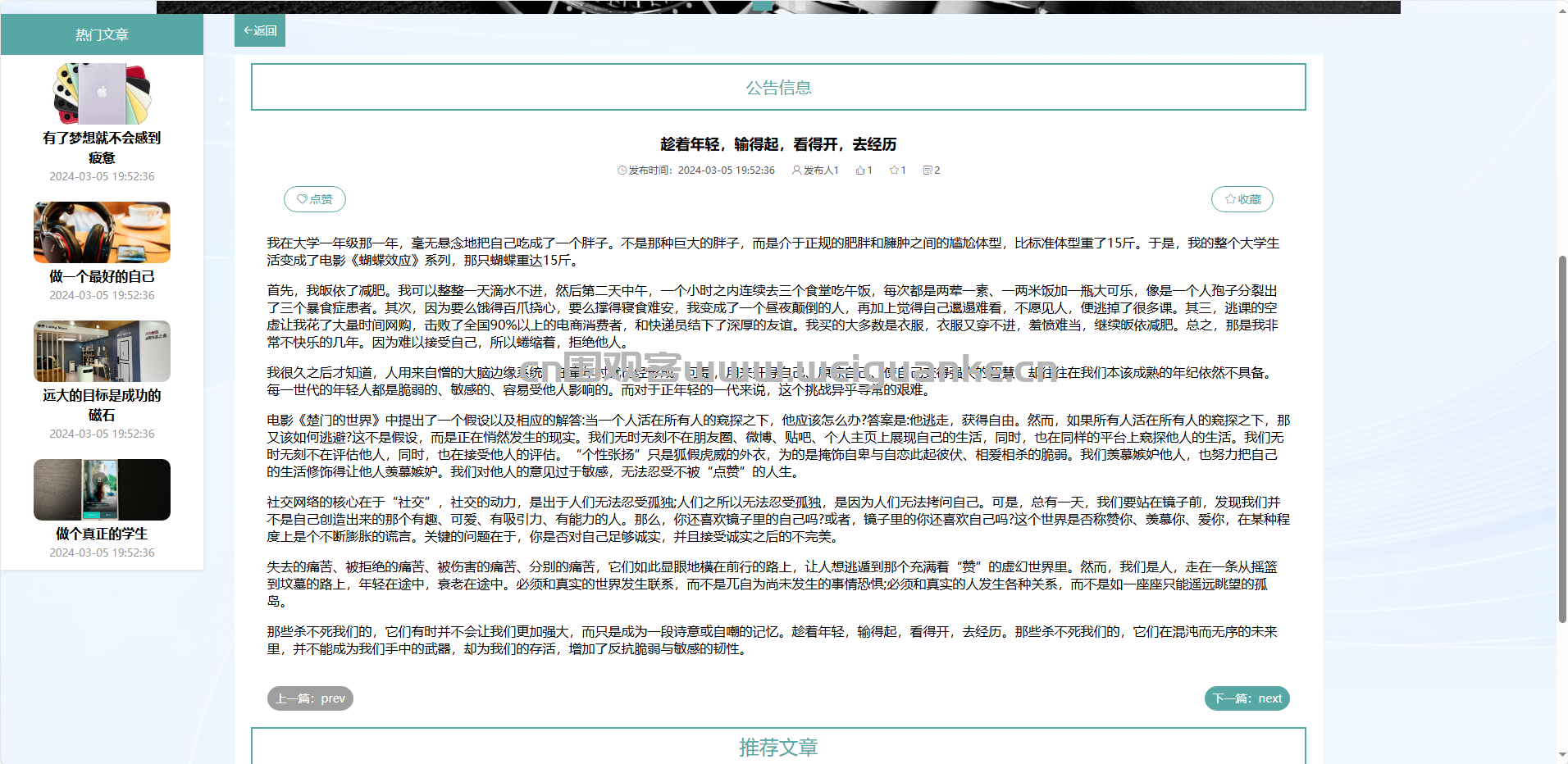
Task: Click the page's vertical scrollbar thumb
Action: [x=1561, y=439]
